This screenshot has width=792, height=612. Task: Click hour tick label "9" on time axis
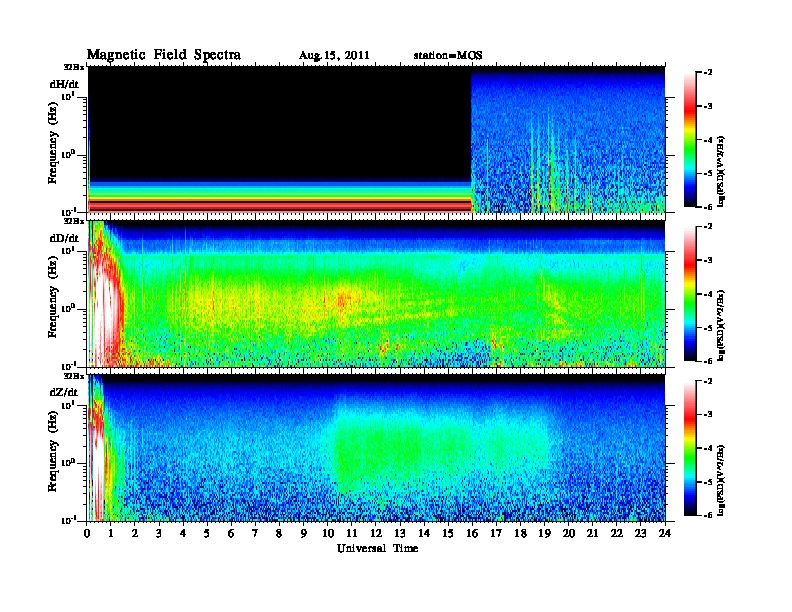click(x=303, y=534)
